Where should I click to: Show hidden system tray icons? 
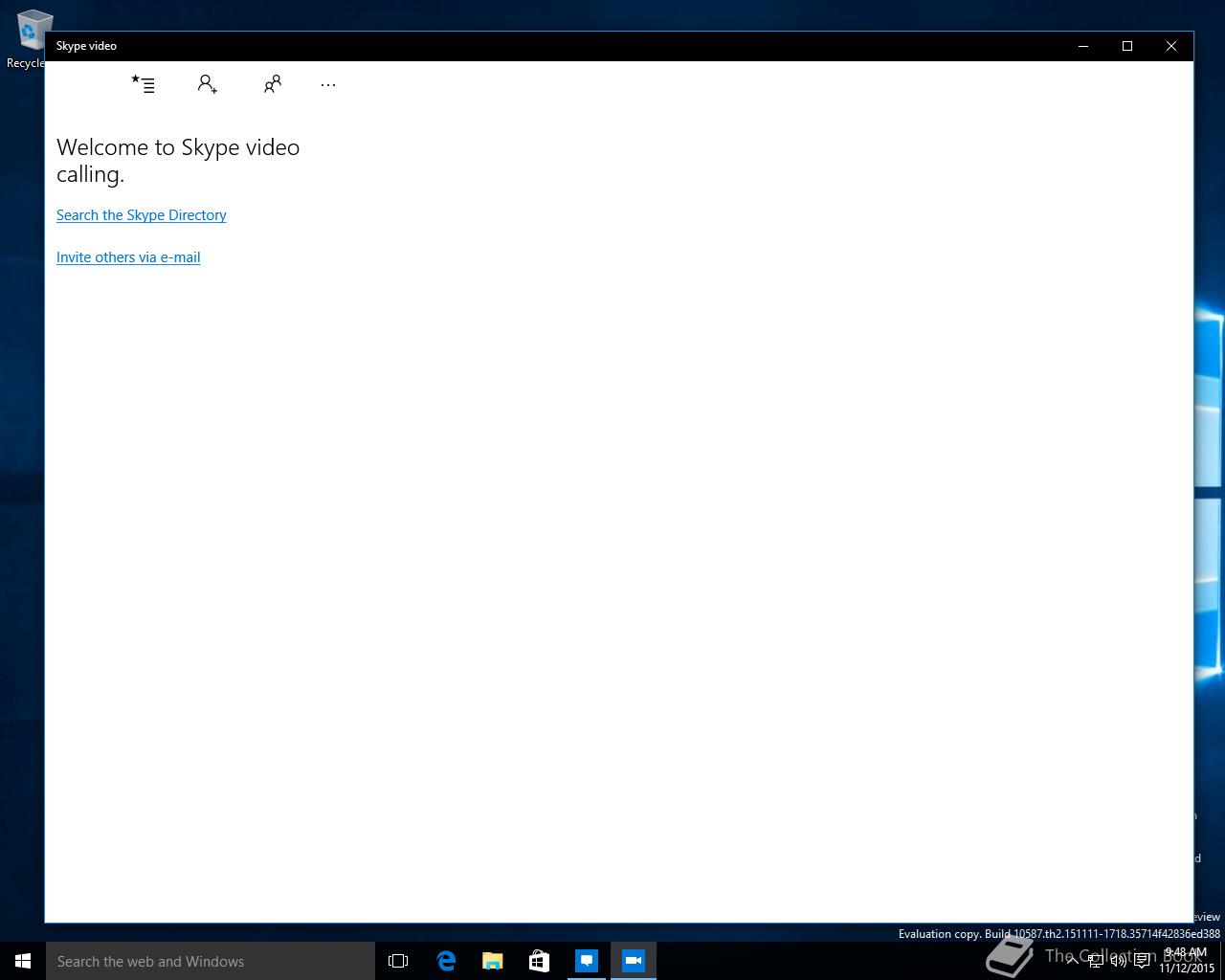[1072, 961]
